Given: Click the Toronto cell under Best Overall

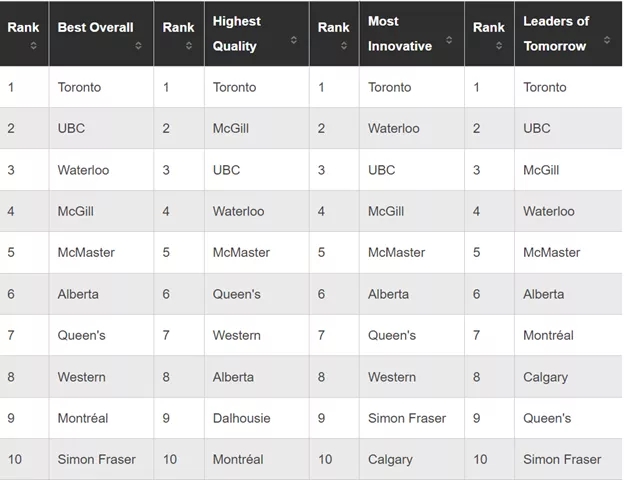Looking at the screenshot, I should click(x=79, y=87).
